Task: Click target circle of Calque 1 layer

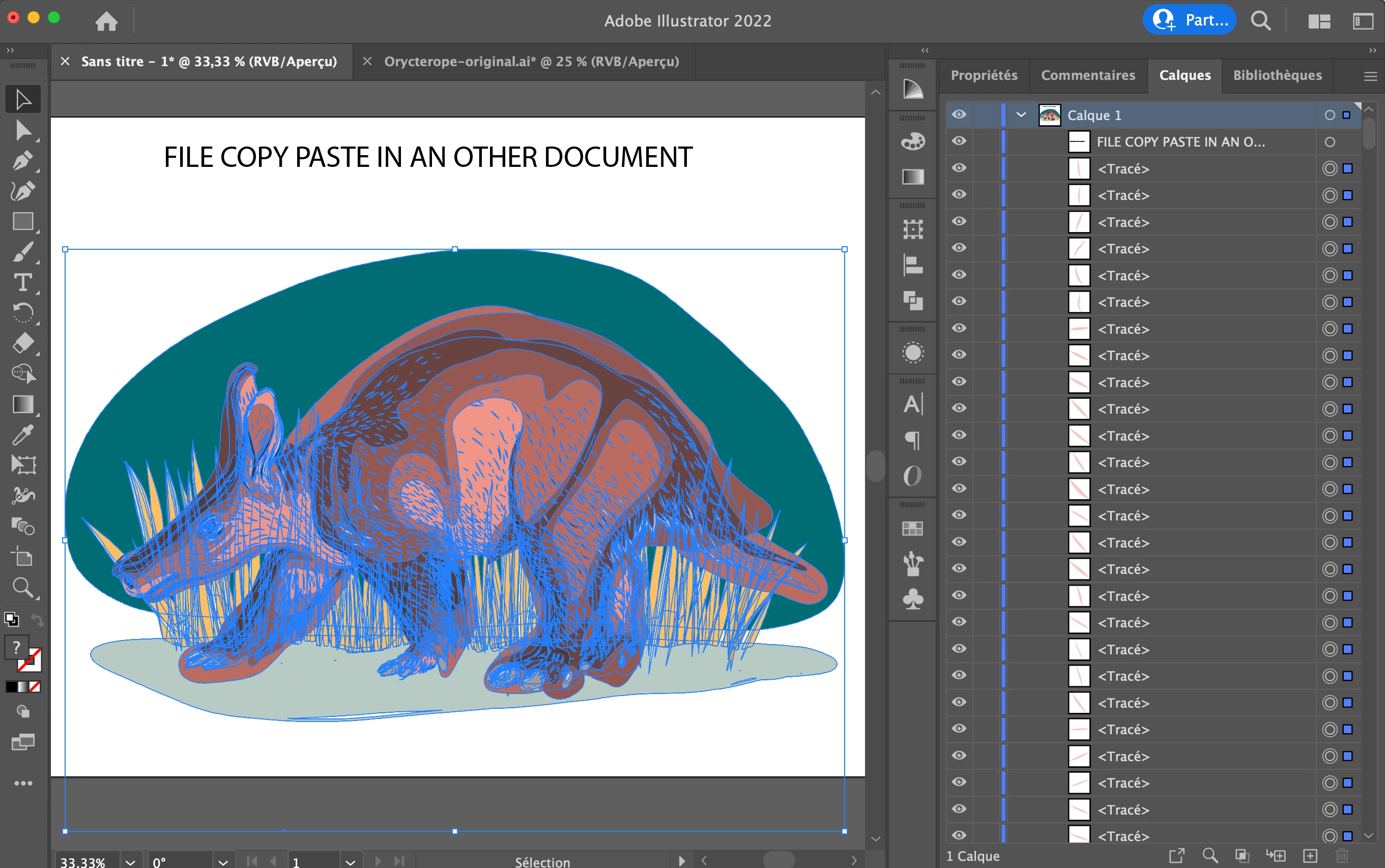Action: pos(1330,115)
